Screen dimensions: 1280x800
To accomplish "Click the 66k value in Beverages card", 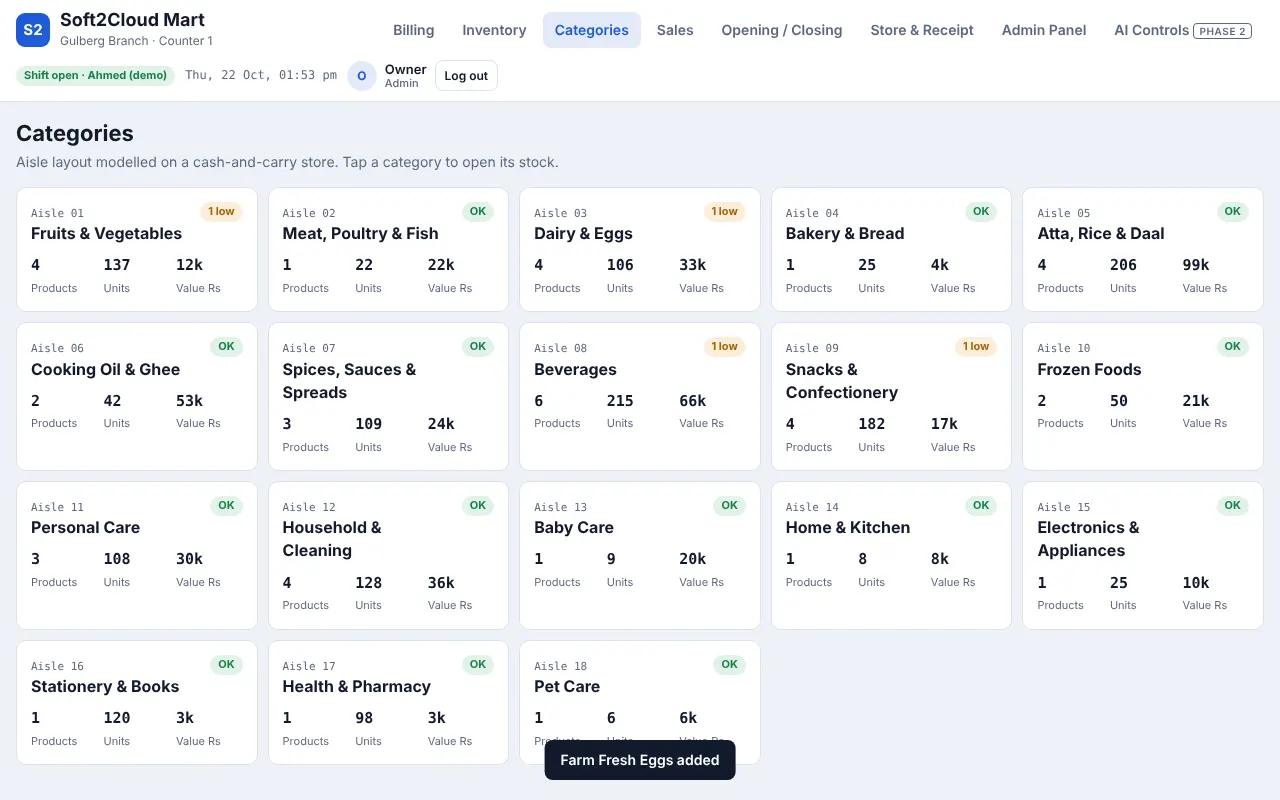I will tap(693, 401).
